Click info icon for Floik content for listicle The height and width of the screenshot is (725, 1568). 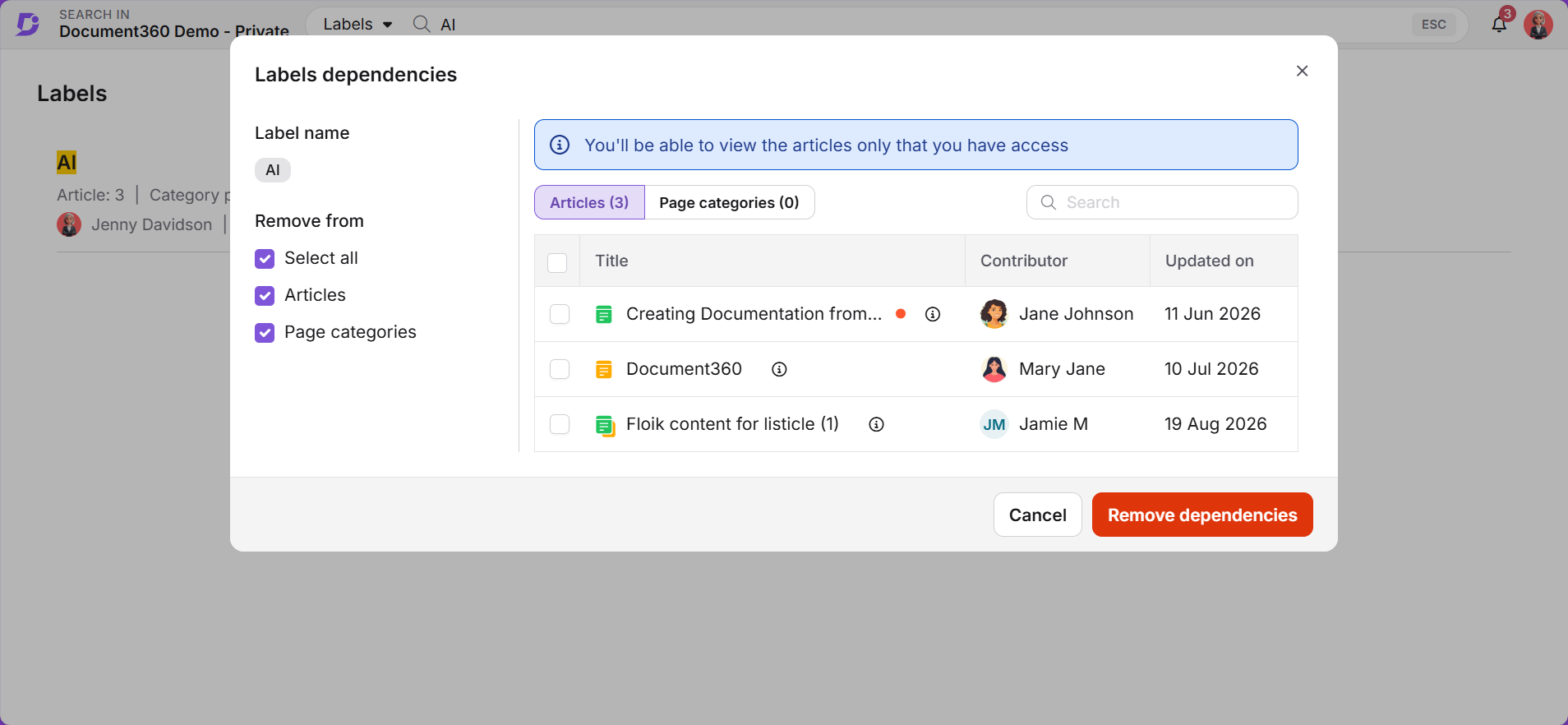coord(877,424)
